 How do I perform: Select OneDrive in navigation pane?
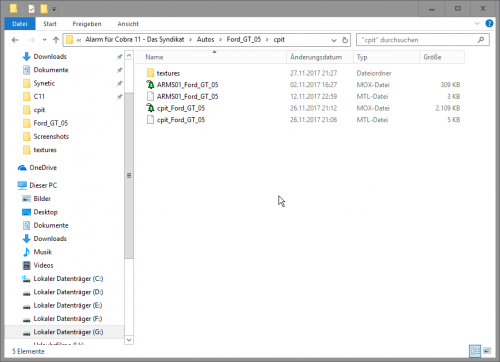click(x=43, y=168)
